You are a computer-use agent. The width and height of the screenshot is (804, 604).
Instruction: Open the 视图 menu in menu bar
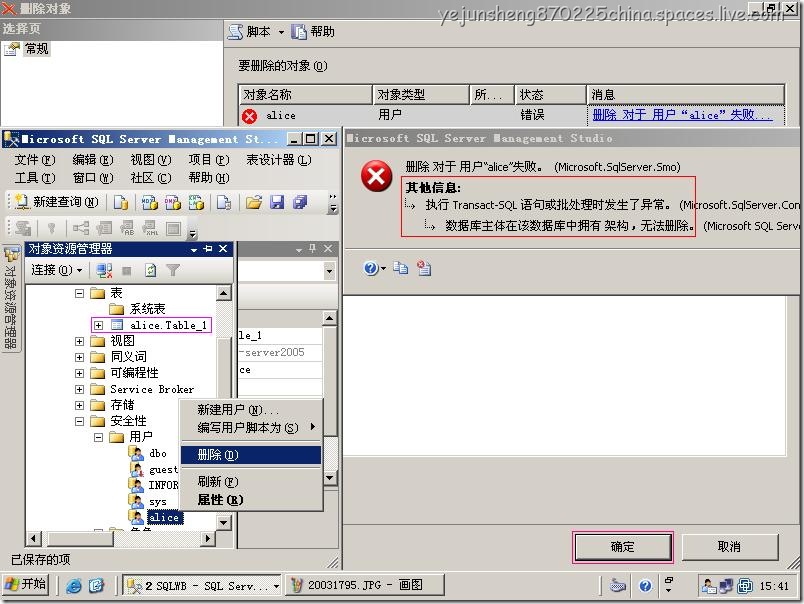(150, 160)
